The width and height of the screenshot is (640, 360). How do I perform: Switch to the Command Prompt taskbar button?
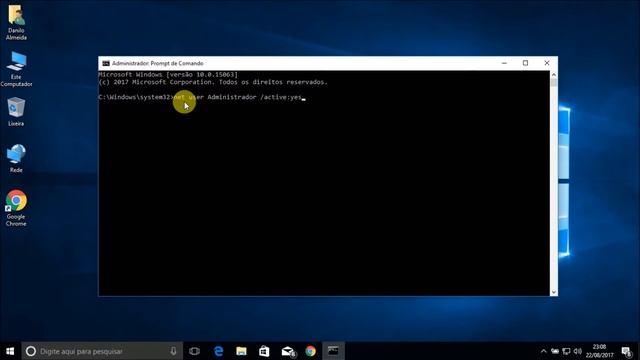pyautogui.click(x=333, y=351)
